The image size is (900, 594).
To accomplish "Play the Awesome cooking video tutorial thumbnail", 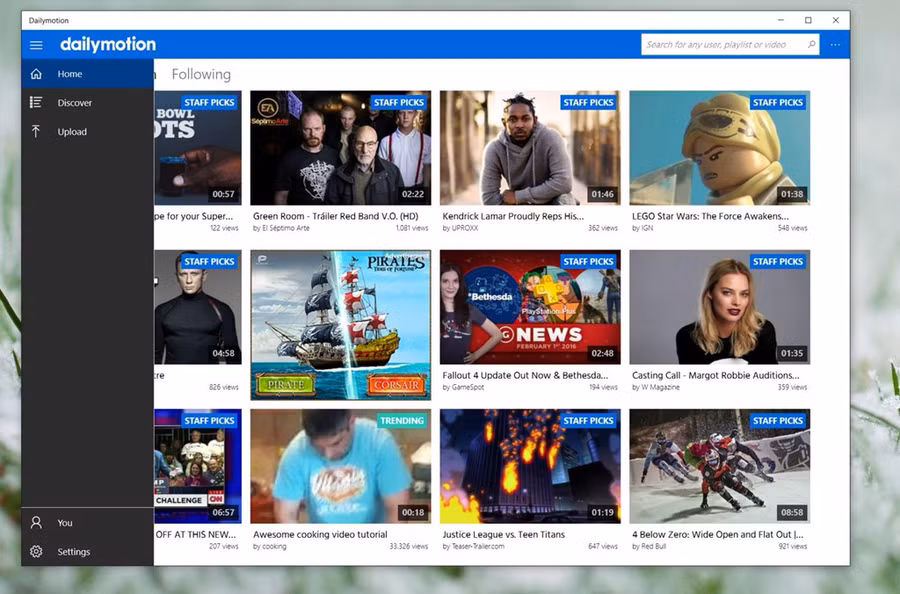I will coord(340,465).
